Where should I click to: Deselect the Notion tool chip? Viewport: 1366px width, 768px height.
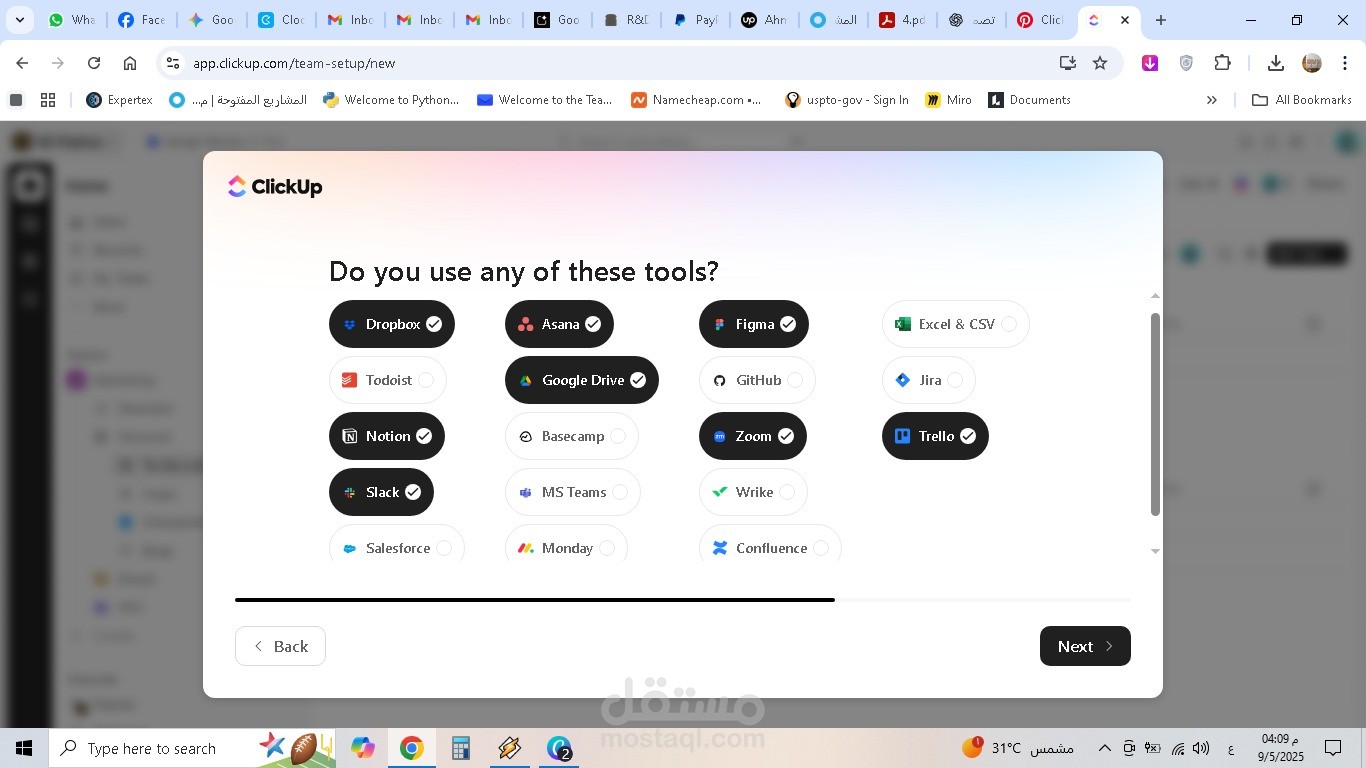pos(387,436)
